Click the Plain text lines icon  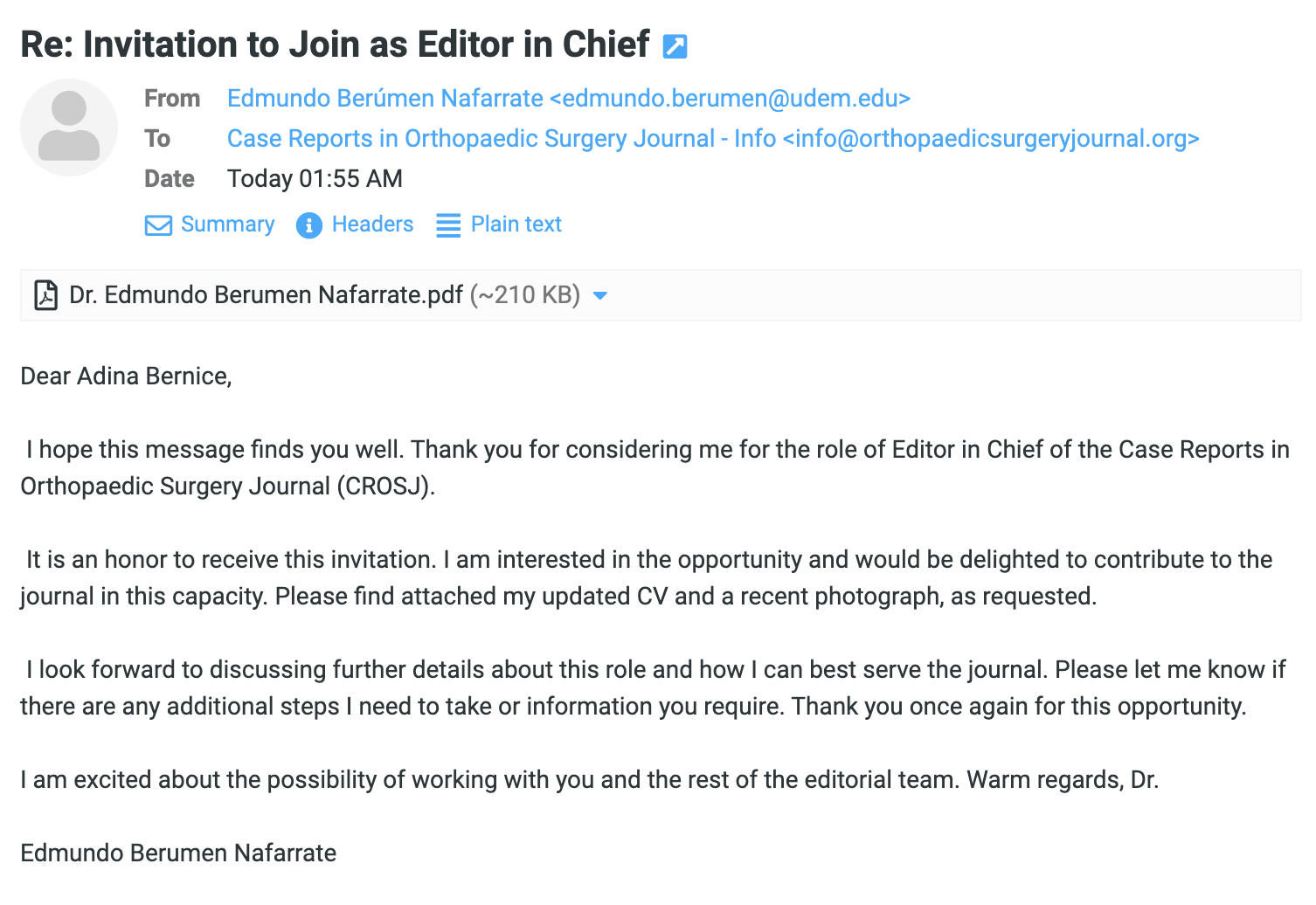[x=448, y=225]
